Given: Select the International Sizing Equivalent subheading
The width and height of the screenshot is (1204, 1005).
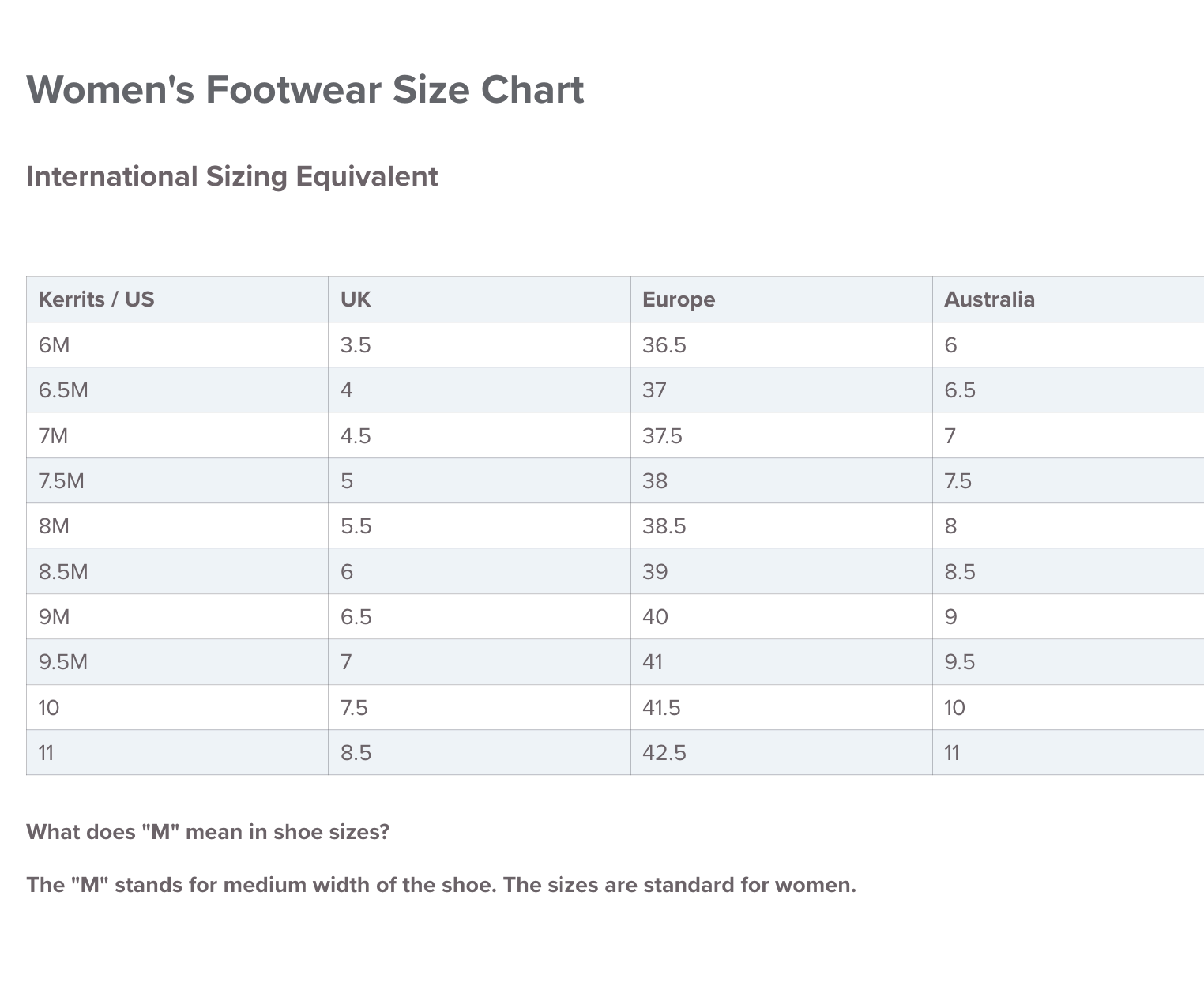Looking at the screenshot, I should pyautogui.click(x=231, y=176).
